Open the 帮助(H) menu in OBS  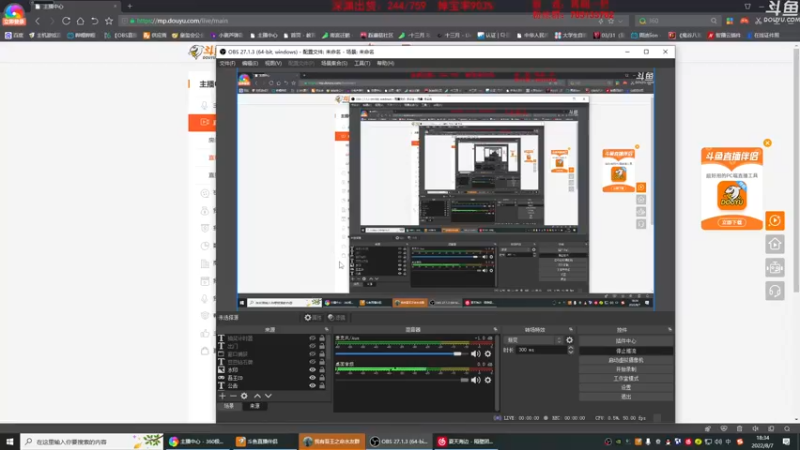point(385,63)
